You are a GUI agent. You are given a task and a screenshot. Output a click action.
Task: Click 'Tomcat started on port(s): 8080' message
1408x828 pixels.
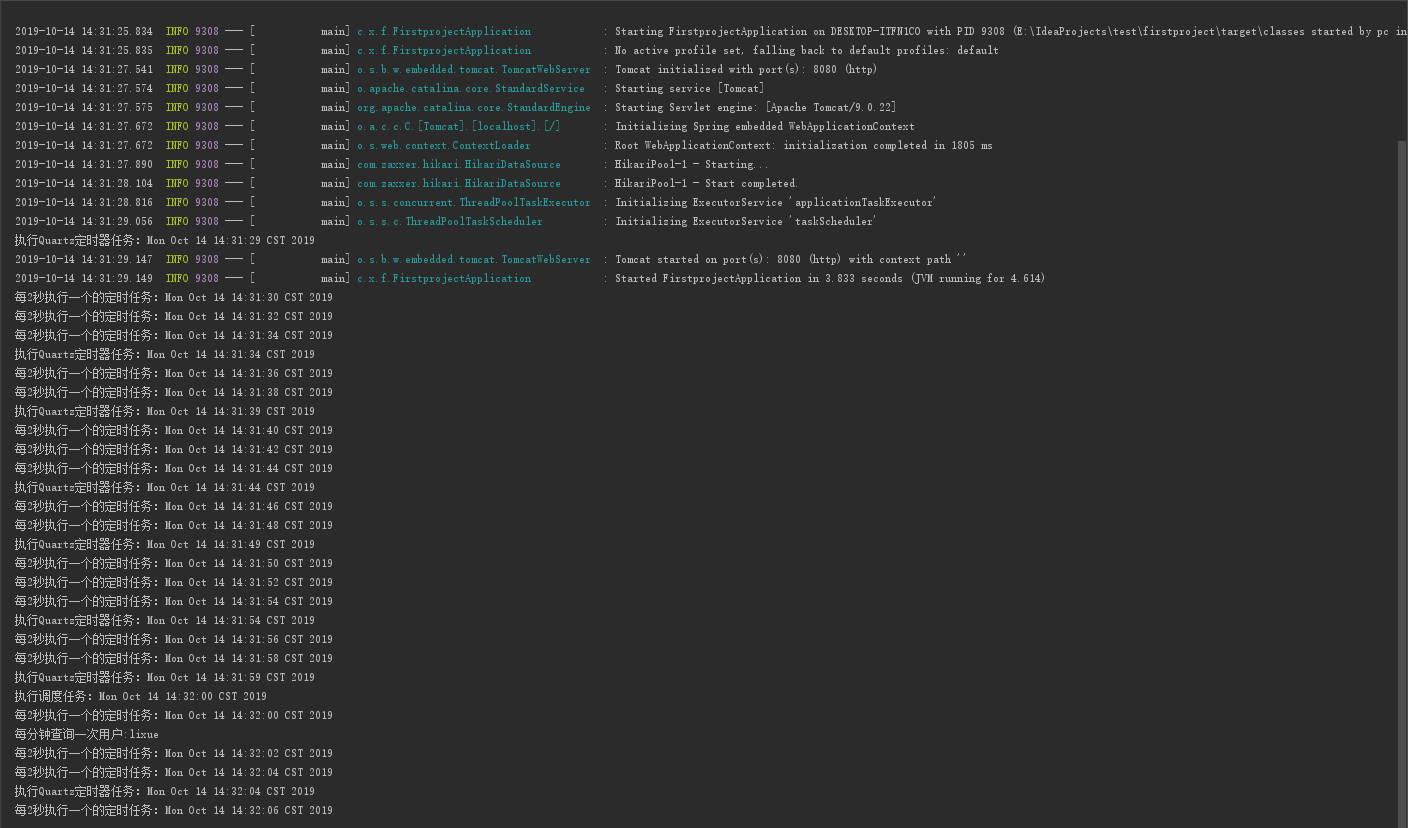791,260
